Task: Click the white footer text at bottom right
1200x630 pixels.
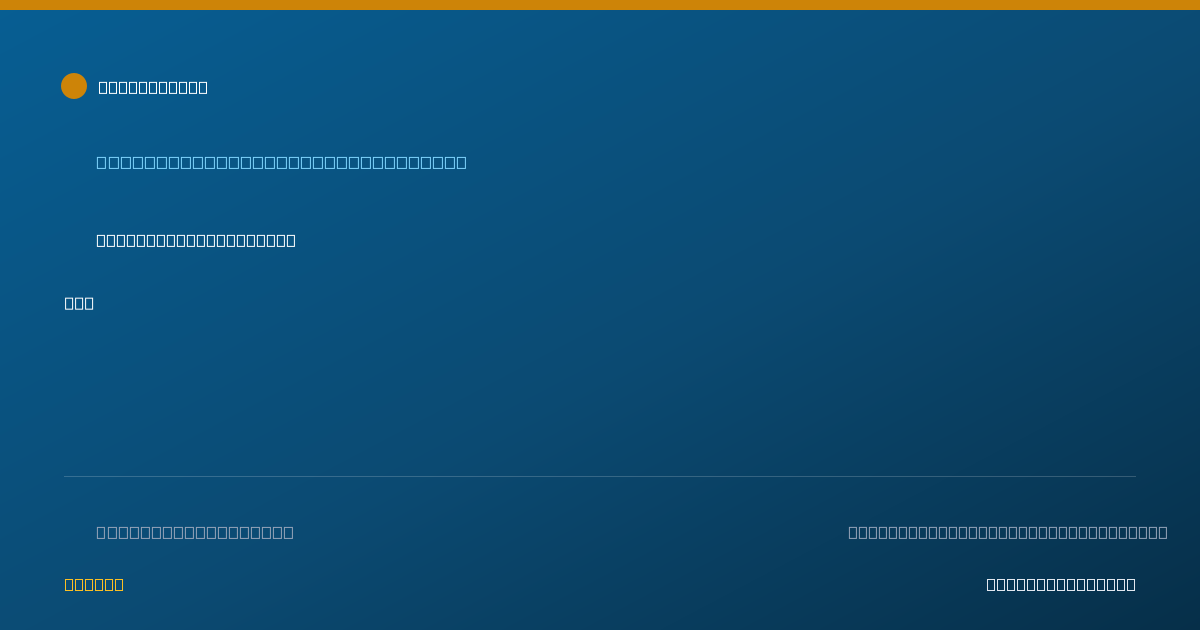Action: click(x=1061, y=584)
